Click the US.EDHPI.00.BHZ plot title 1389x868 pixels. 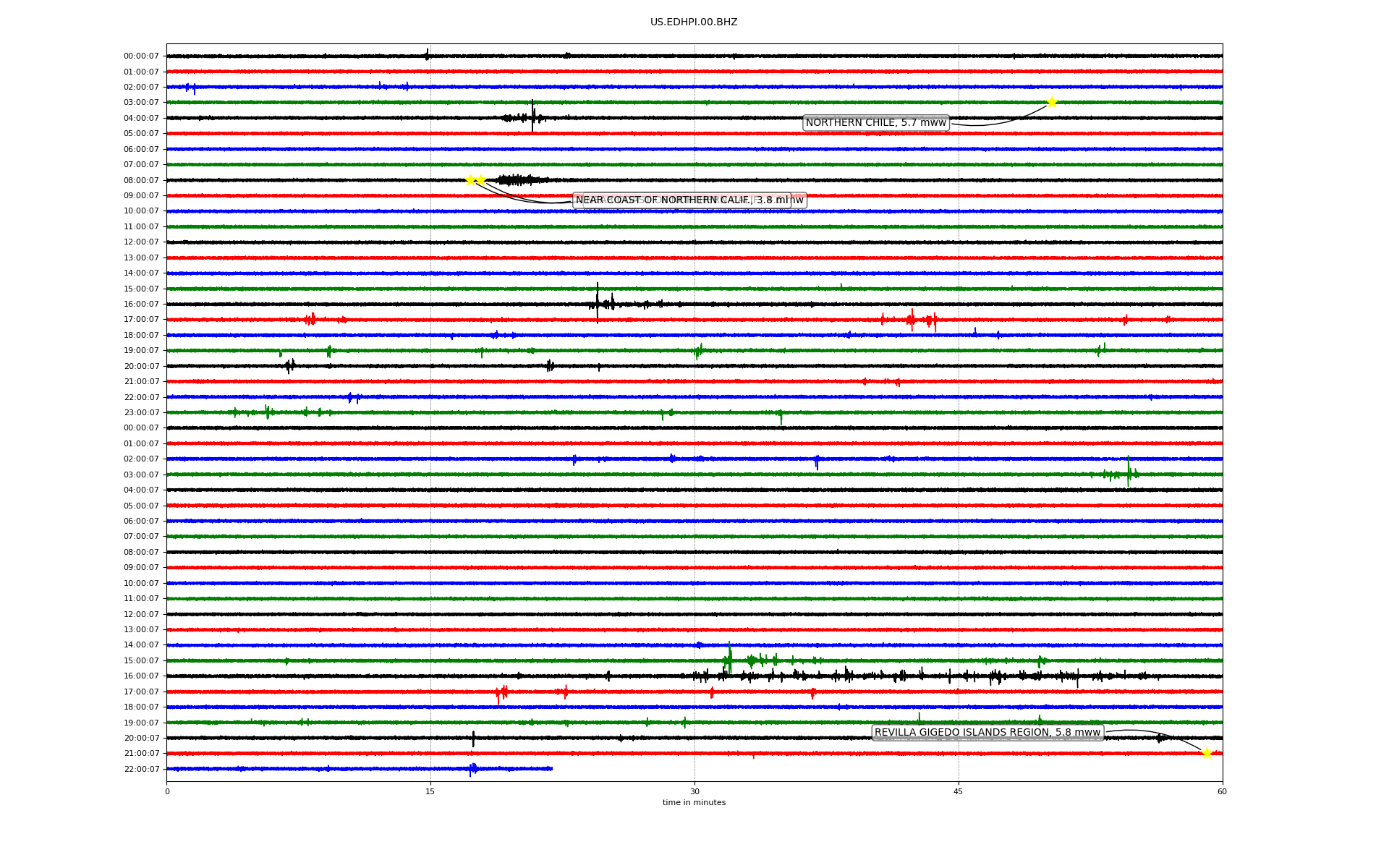694,22
